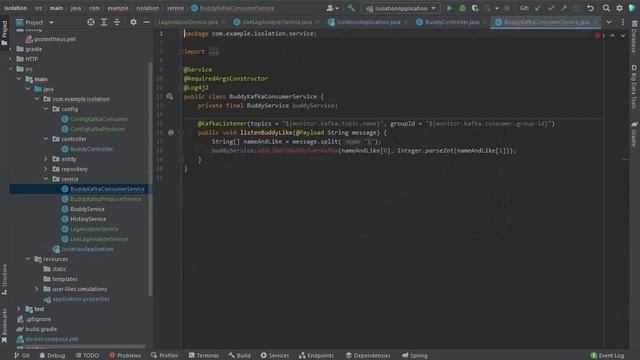Viewport: 640px width, 360px height.
Task: Click the Spring bean gutter icon beside class declaration
Action: 169,97
